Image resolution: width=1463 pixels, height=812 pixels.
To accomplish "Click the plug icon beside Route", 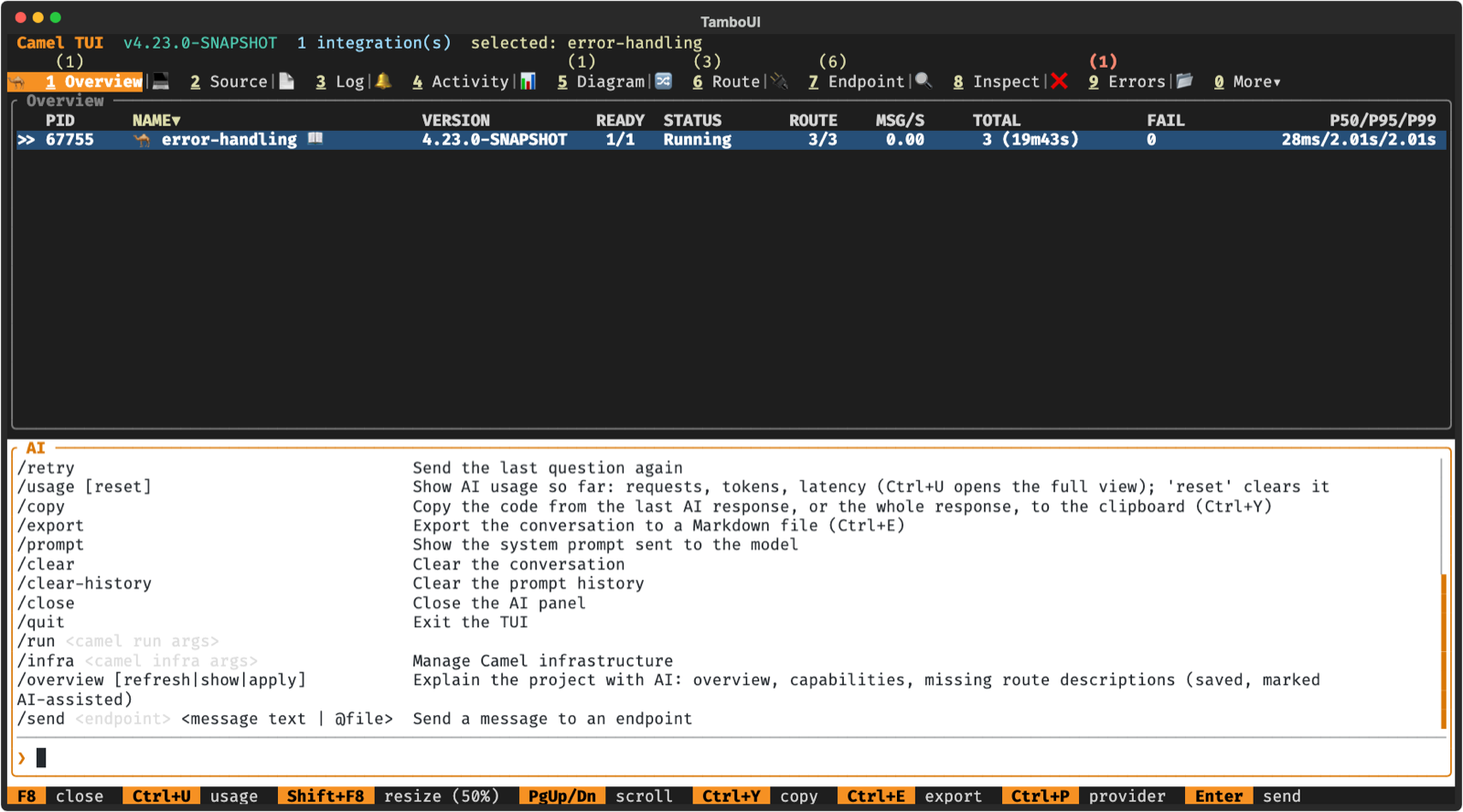I will click(x=780, y=81).
